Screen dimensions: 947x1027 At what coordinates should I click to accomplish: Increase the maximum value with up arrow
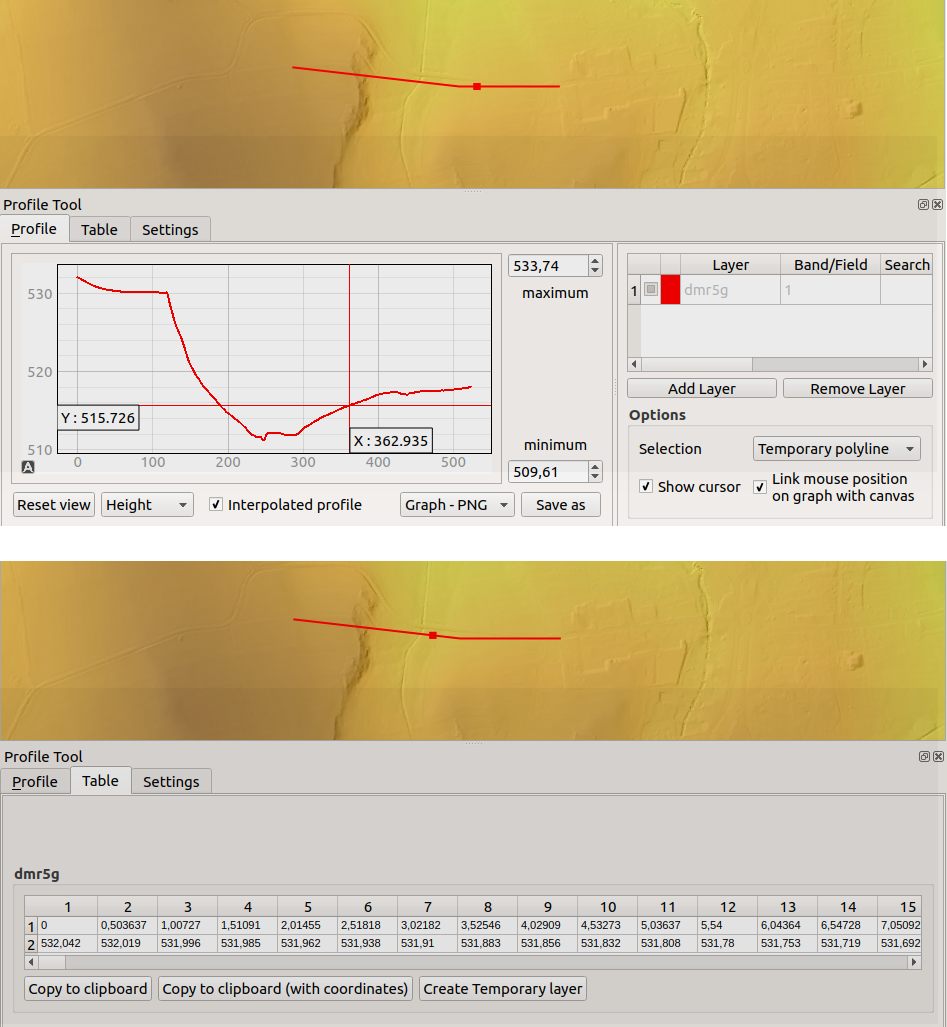coord(595,261)
